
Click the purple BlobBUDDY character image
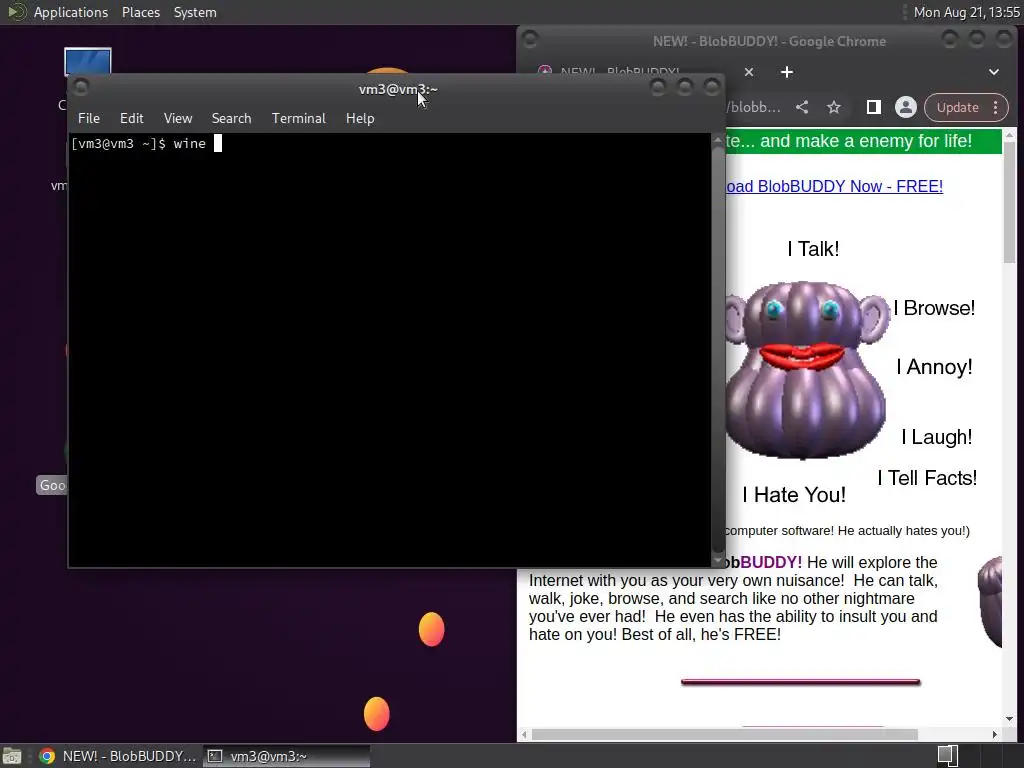807,369
